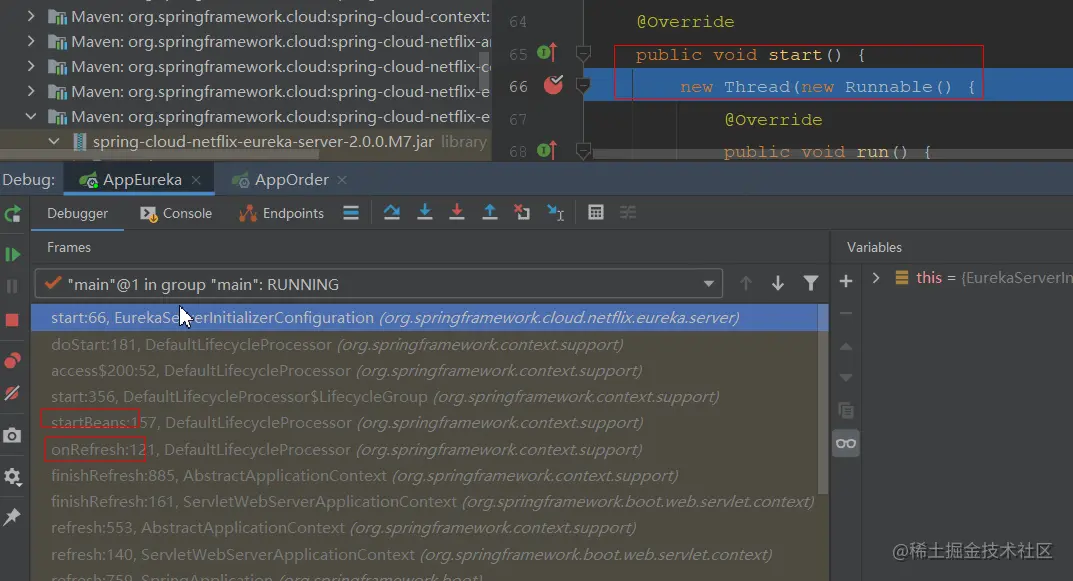The image size is (1073, 581).
Task: Toggle breakpoint on line 66
Action: pos(553,85)
